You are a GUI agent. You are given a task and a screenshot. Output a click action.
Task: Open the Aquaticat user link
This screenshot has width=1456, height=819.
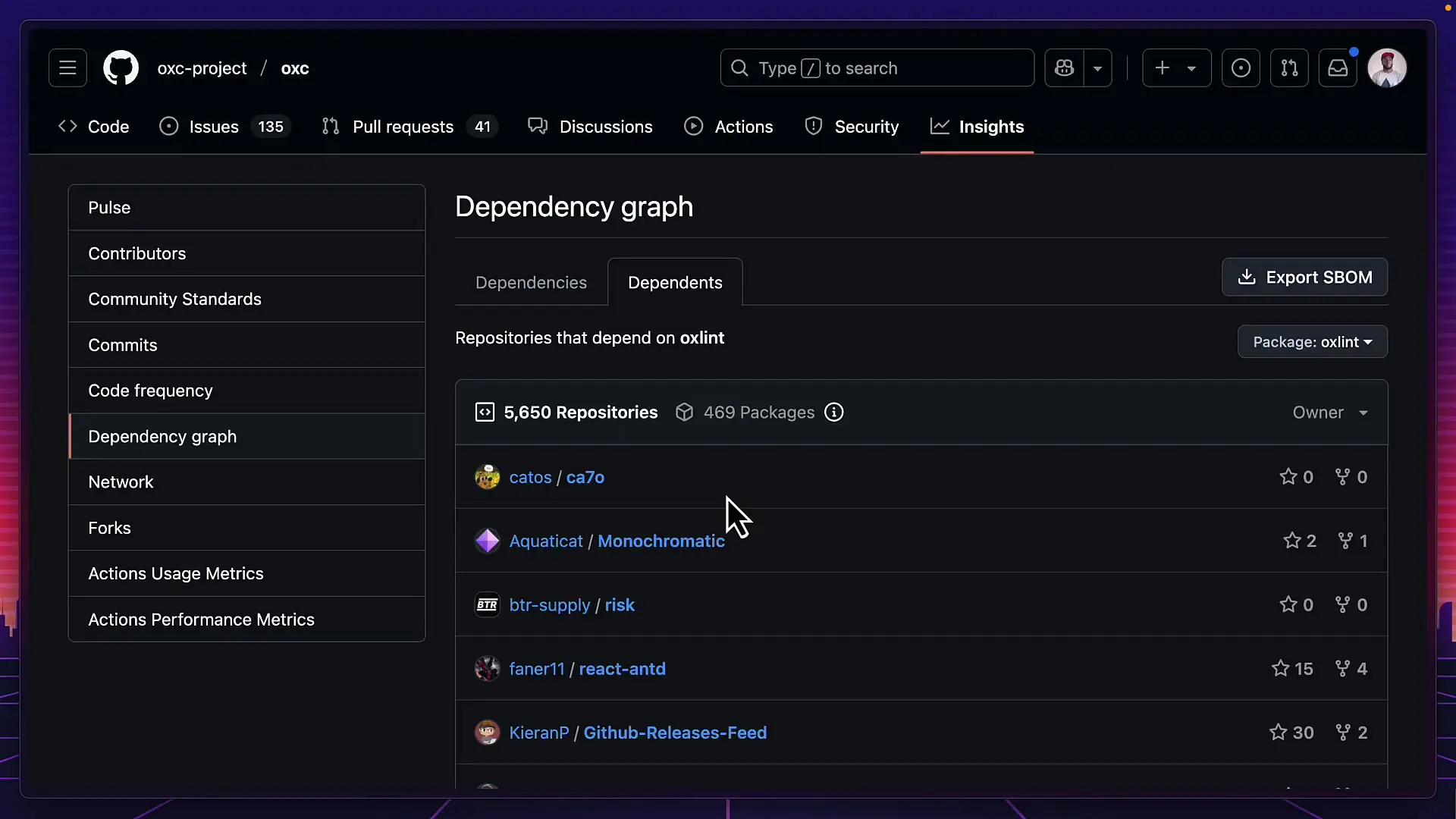[x=546, y=541]
